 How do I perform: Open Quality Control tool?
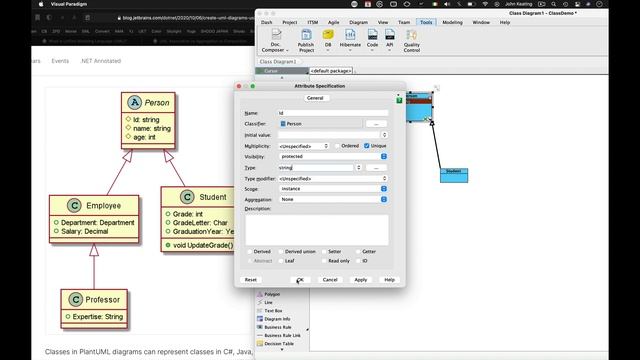click(x=411, y=41)
